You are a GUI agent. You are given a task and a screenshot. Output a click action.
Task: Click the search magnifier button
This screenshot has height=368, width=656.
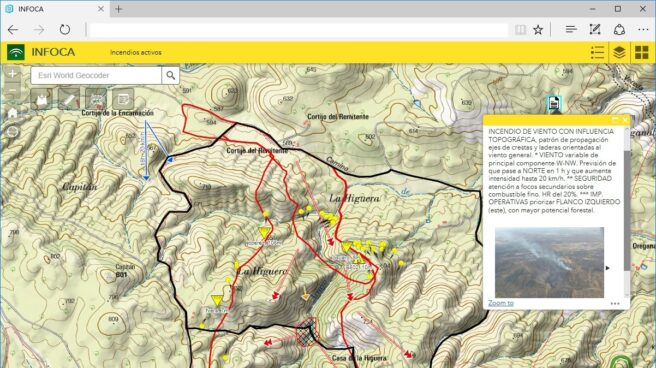click(170, 75)
